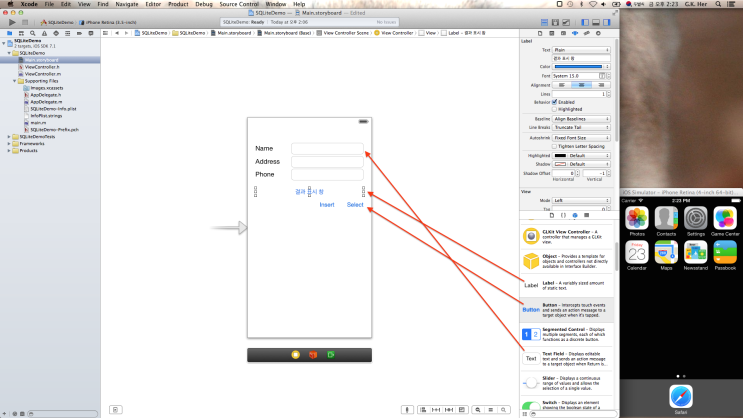This screenshot has height=418, width=743.
Task: Click the Insert button on the canvas
Action: pos(327,205)
